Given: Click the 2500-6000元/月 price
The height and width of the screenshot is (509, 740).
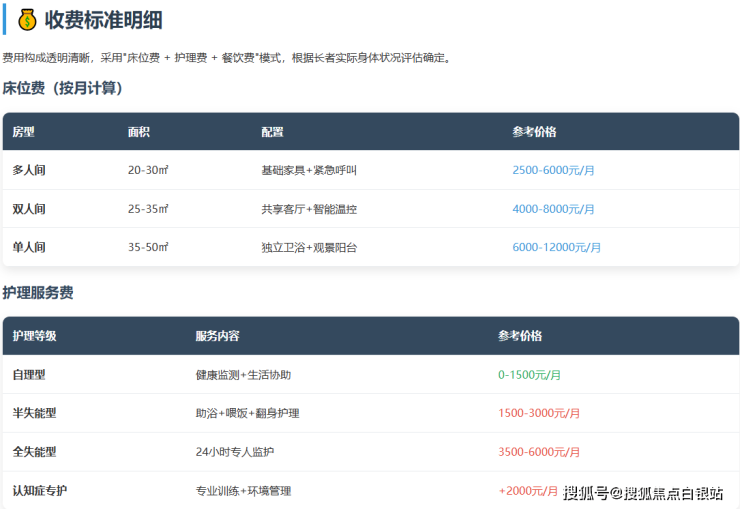Looking at the screenshot, I should pos(553,170).
